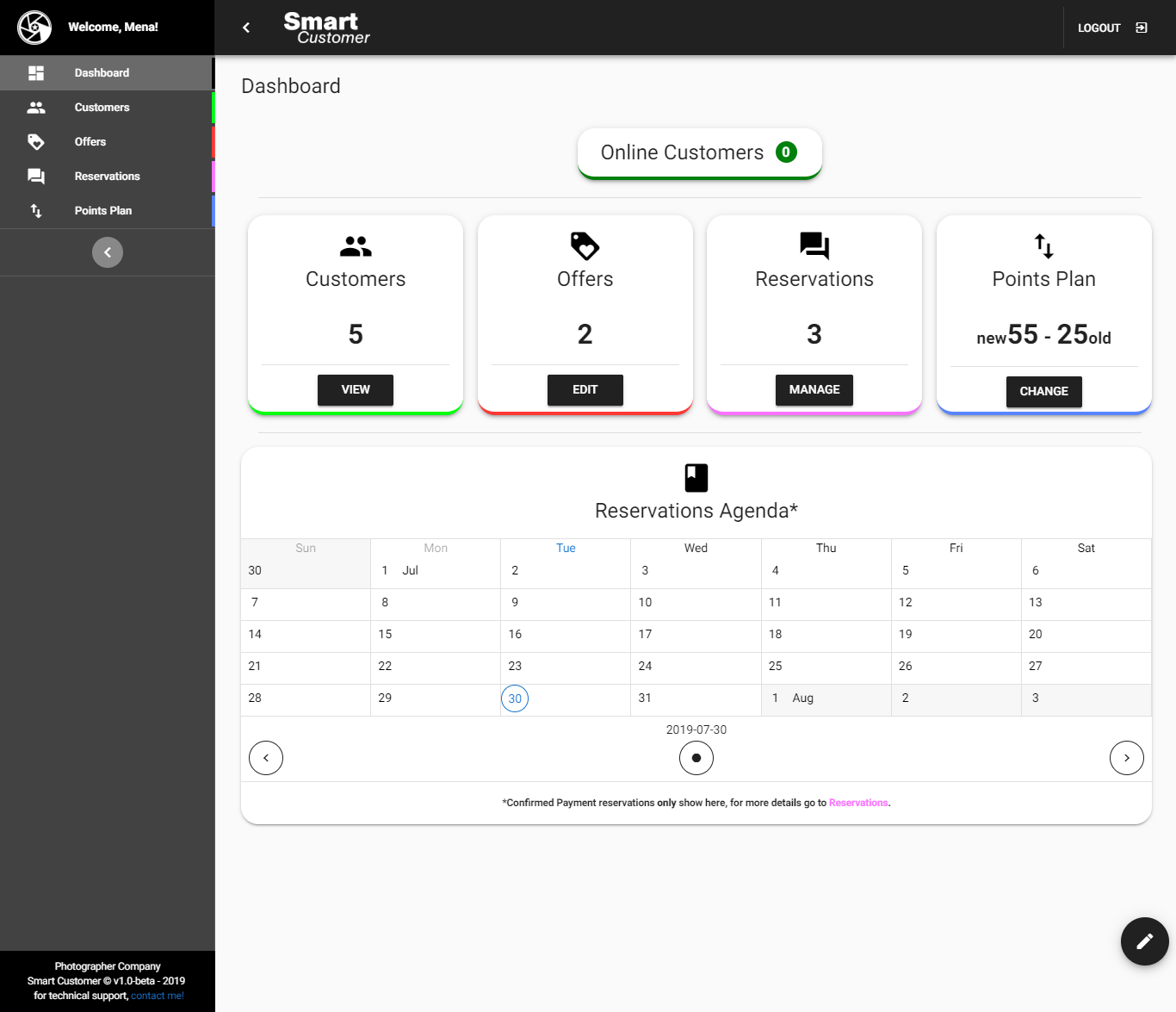The image size is (1176, 1012).
Task: Click the floating pencil edit button
Action: (x=1145, y=941)
